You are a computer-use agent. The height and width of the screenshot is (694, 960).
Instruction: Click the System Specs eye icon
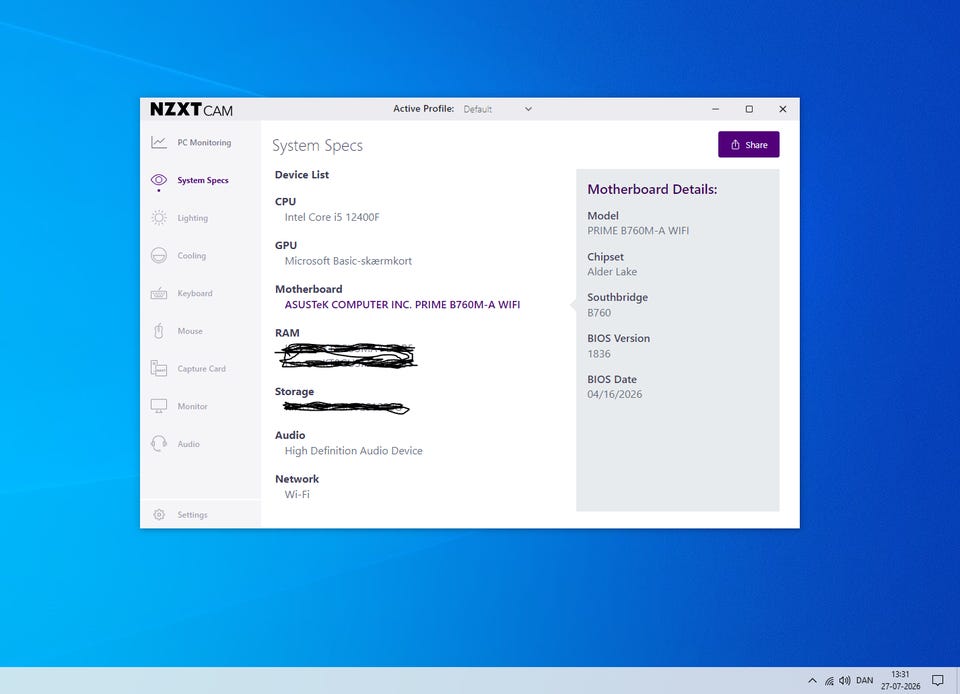click(159, 180)
